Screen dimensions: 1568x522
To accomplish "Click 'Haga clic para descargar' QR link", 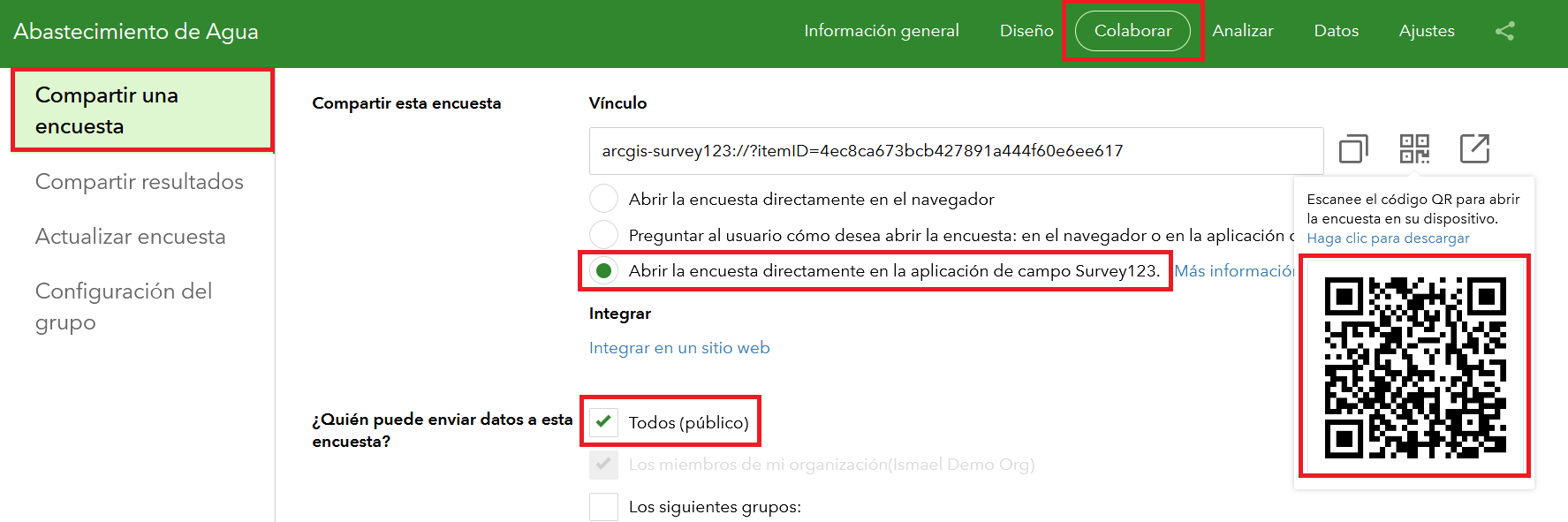I will [x=1388, y=238].
